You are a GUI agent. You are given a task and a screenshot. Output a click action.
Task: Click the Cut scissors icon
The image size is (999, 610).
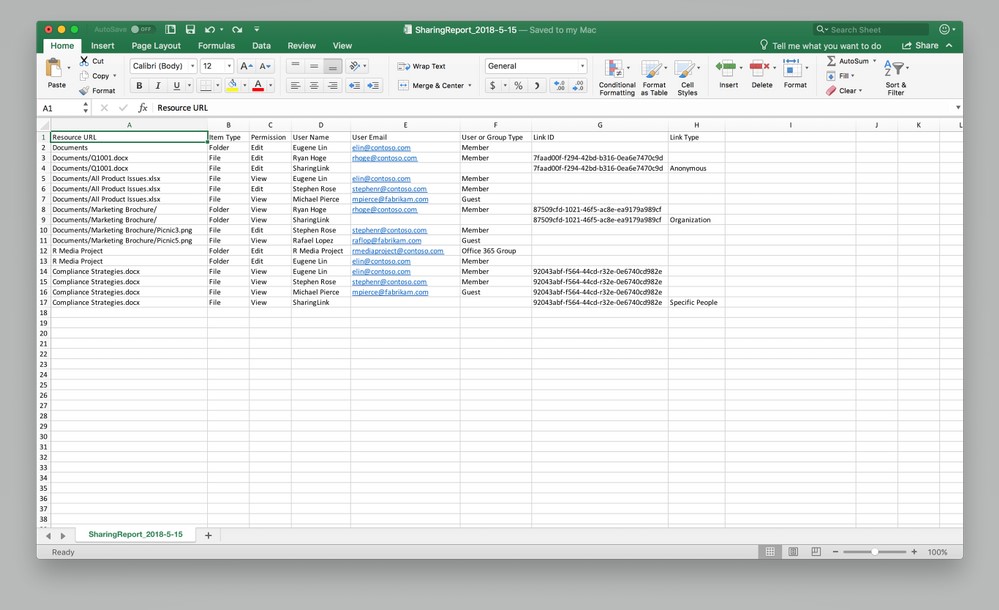point(84,61)
